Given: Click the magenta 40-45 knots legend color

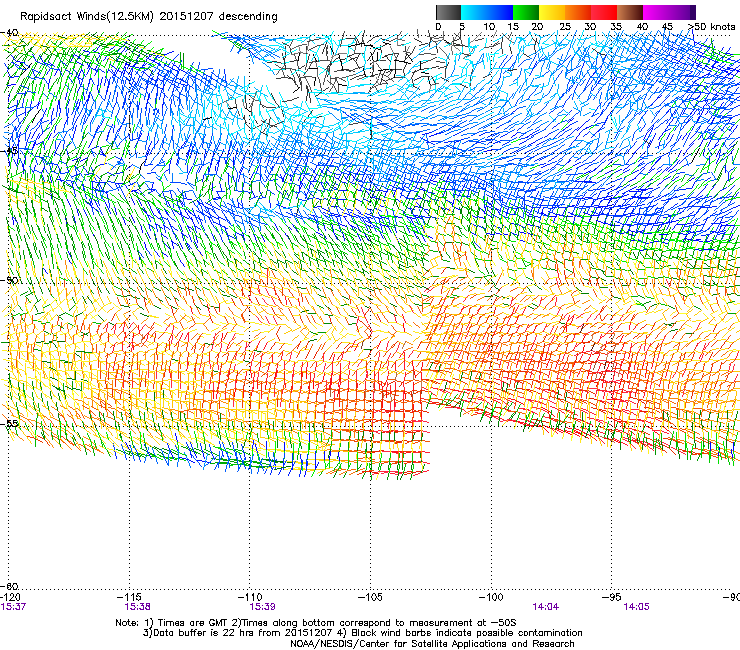Looking at the screenshot, I should tap(656, 12).
